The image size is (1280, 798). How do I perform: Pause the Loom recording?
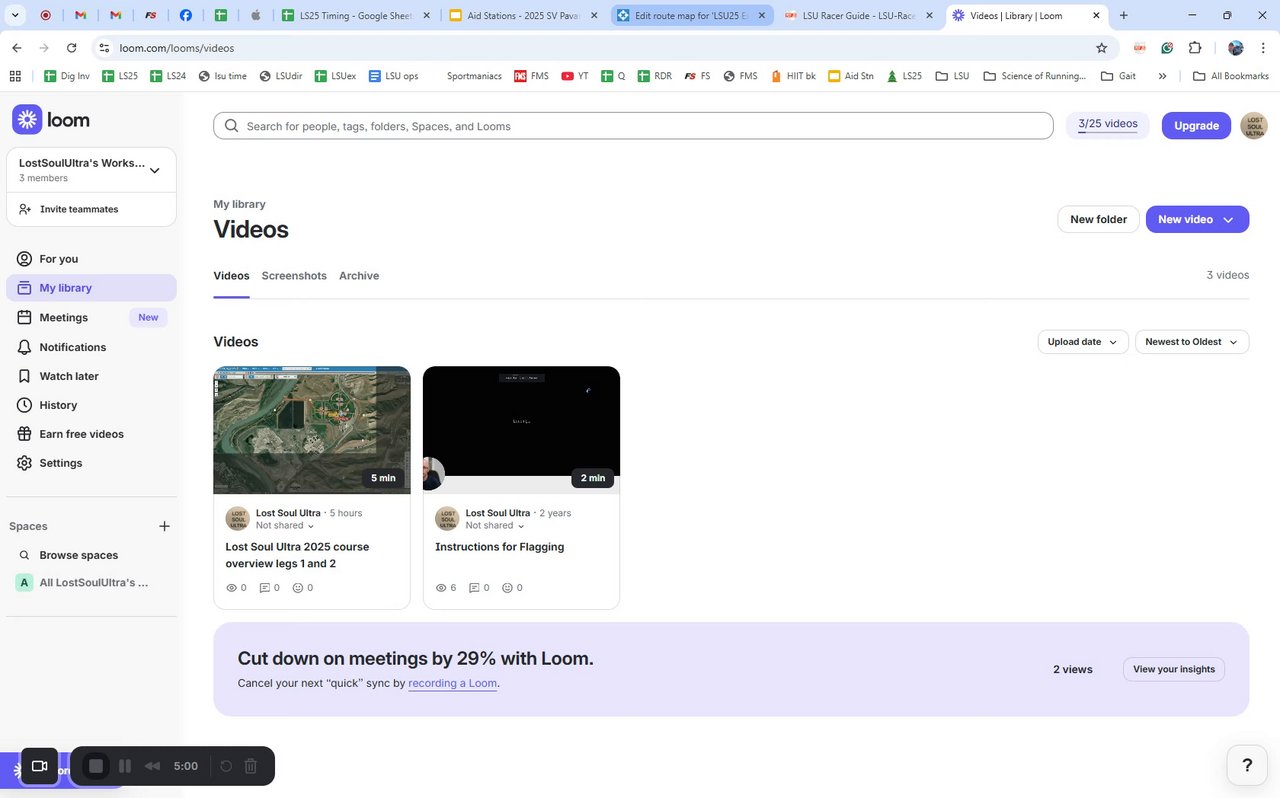pyautogui.click(x=125, y=766)
